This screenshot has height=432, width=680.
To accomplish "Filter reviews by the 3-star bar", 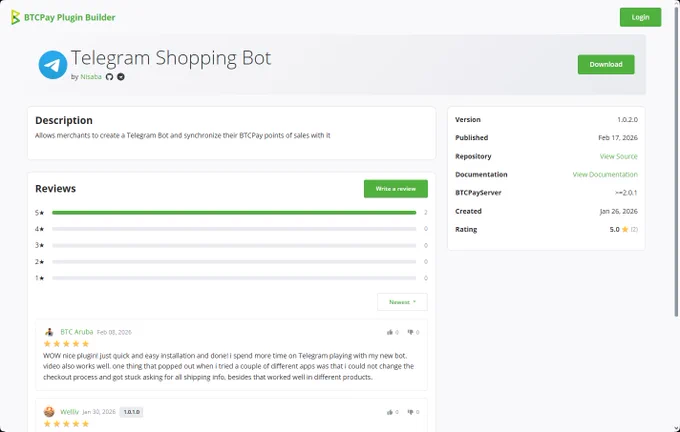I will (x=234, y=245).
